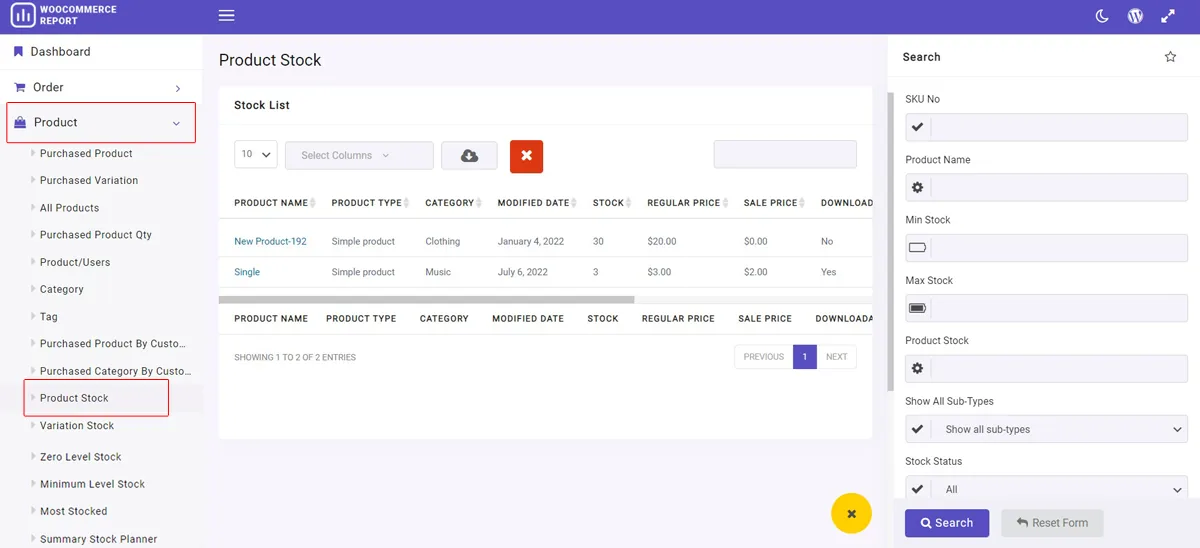Viewport: 1200px width, 548px height.
Task: Go to Next page
Action: 837,357
